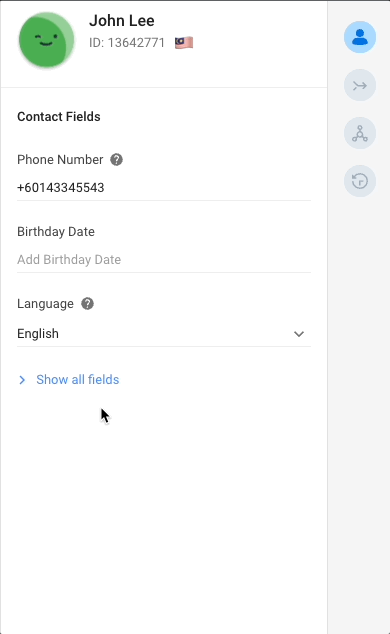
Task: Expand fields using the blue chevron arrow
Action: (x=22, y=380)
